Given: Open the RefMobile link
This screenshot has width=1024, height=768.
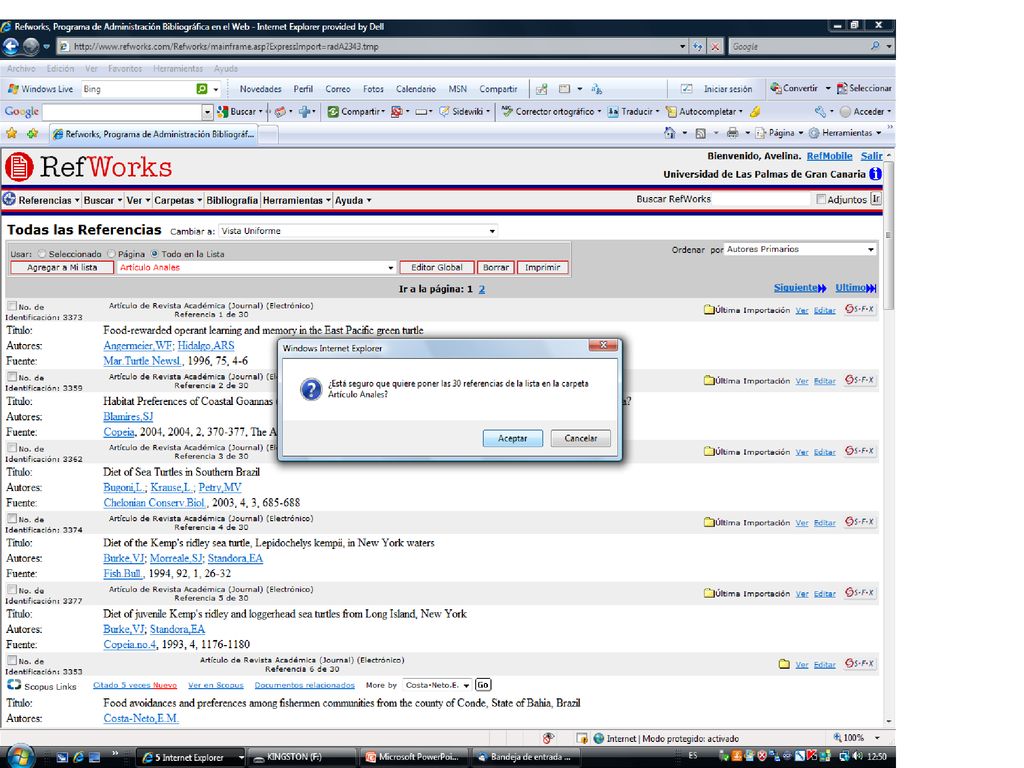Looking at the screenshot, I should 829,156.
